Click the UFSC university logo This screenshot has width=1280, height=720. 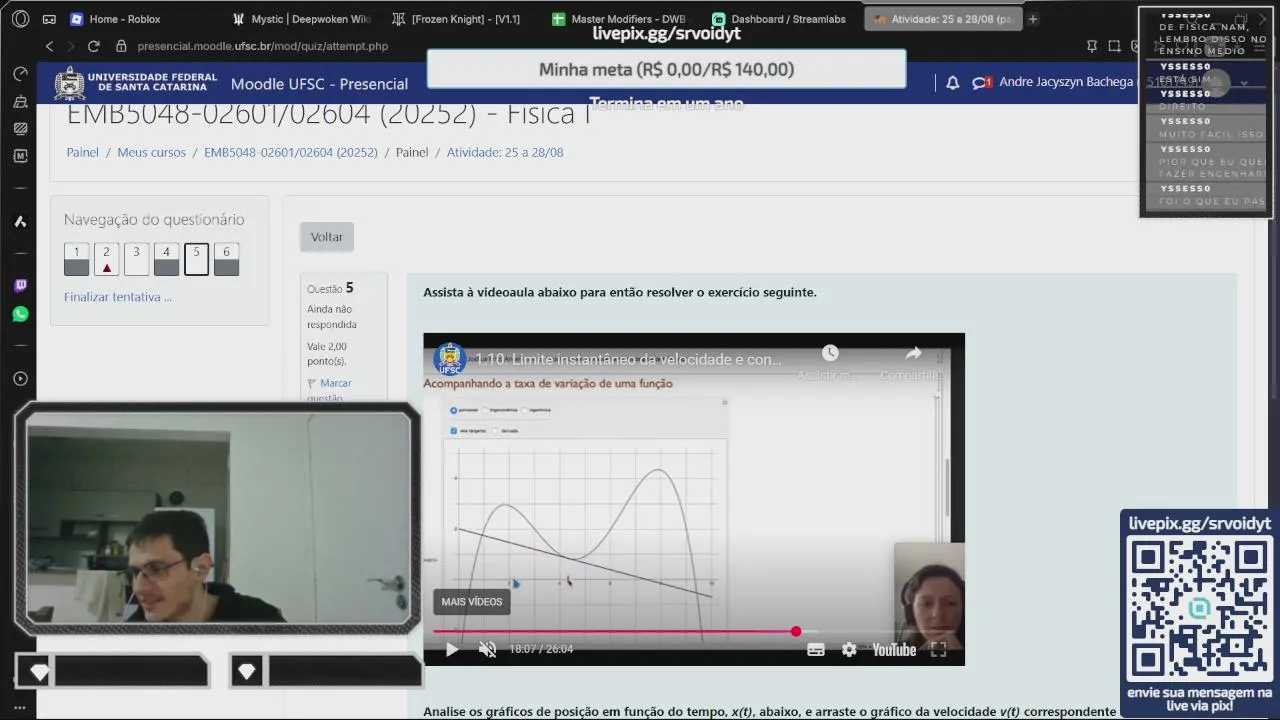coord(136,83)
